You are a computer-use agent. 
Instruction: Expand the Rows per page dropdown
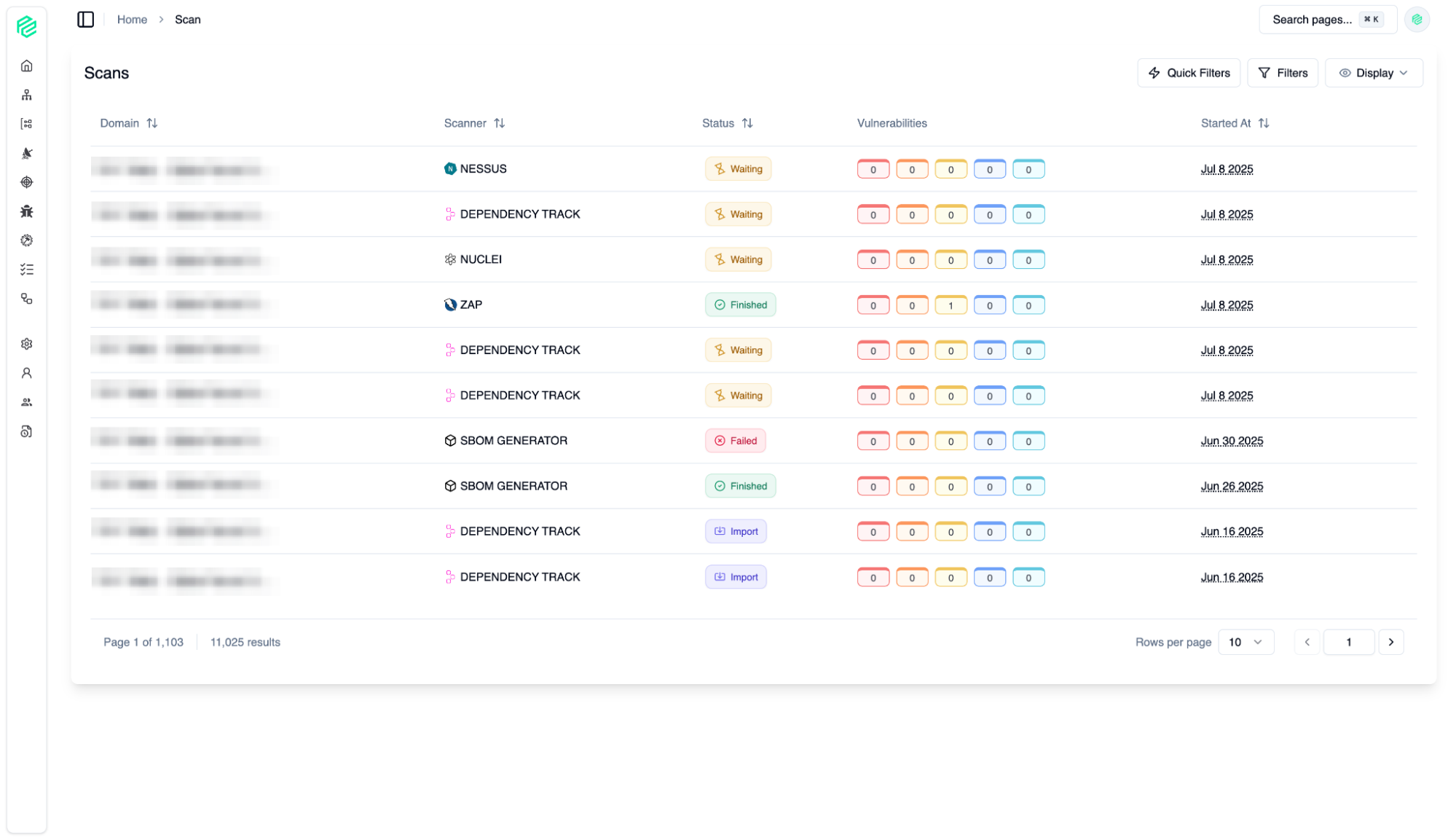[x=1246, y=642]
